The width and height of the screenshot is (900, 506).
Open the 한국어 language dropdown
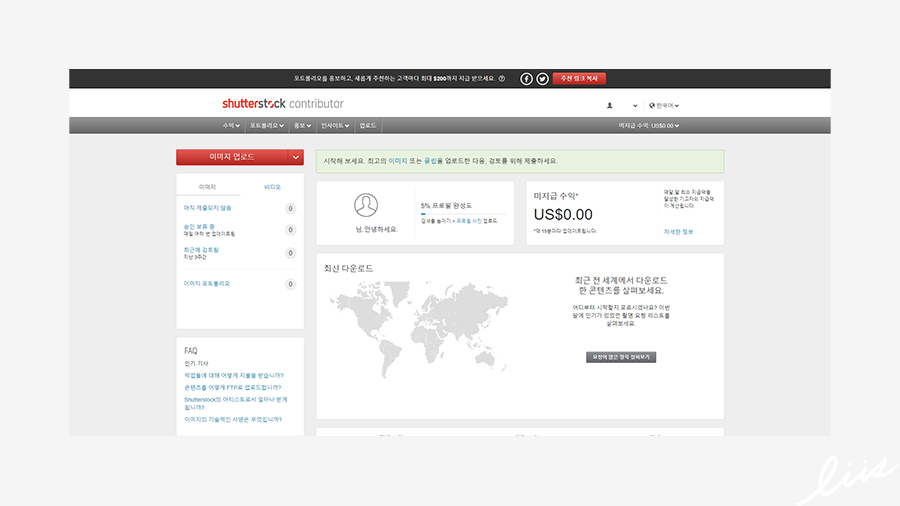tap(664, 106)
